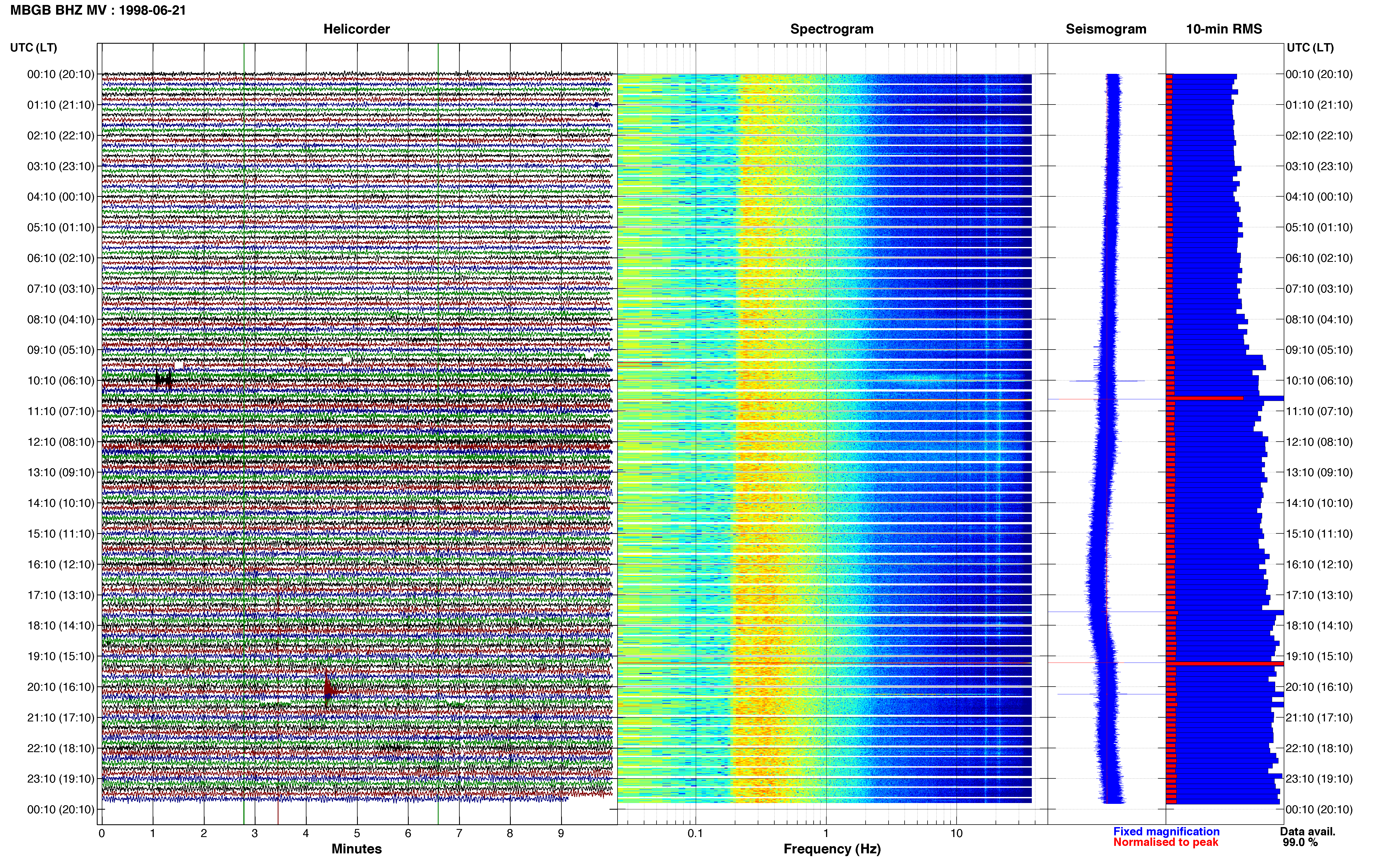Click the minute tick label '9' on helicorder axis

[561, 833]
